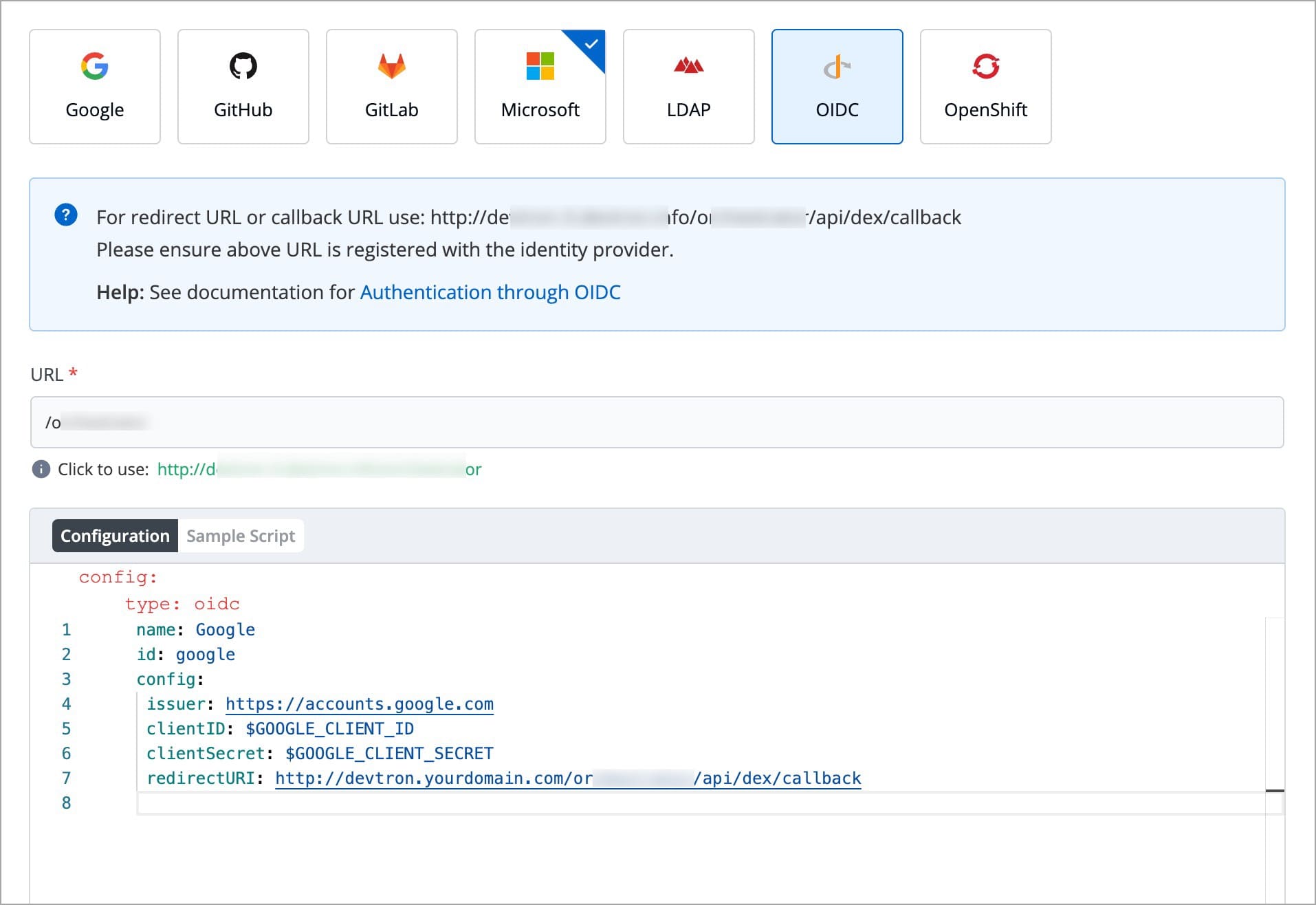Click the clientSecret value $GOOGLE_CLIENT_SECRET
1316x905 pixels.
[x=389, y=753]
